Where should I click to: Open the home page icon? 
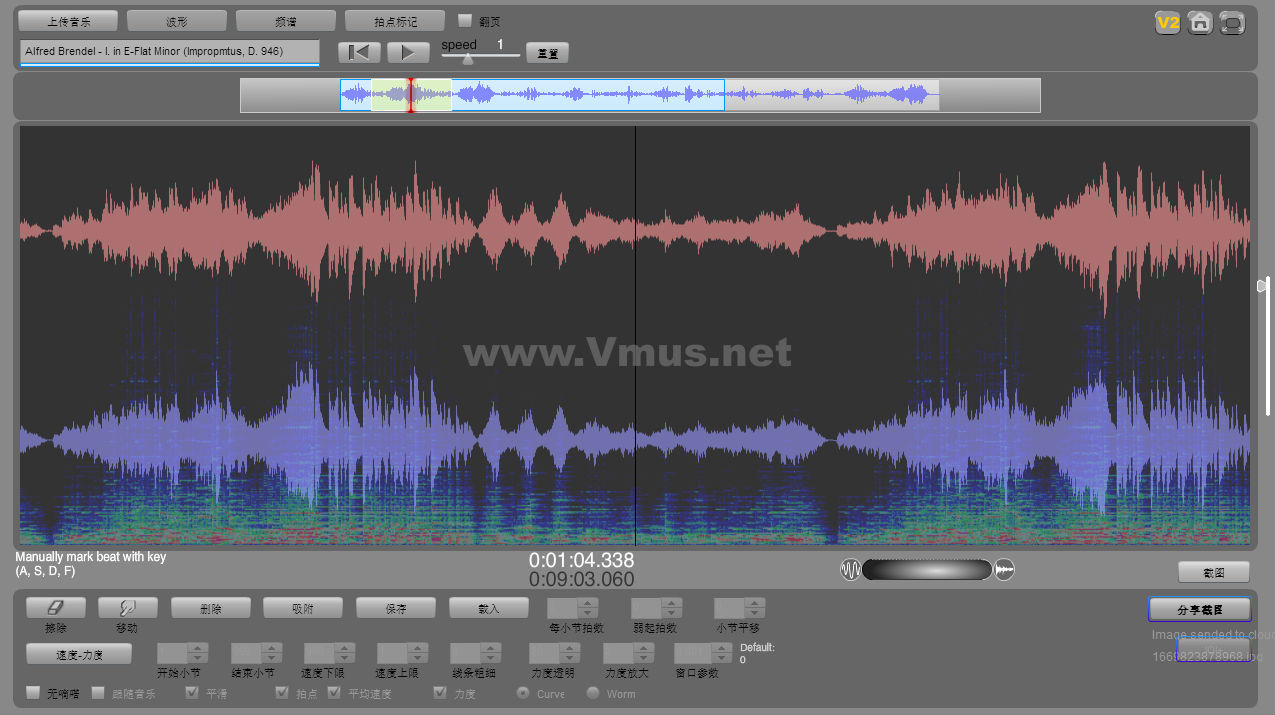click(x=1200, y=23)
